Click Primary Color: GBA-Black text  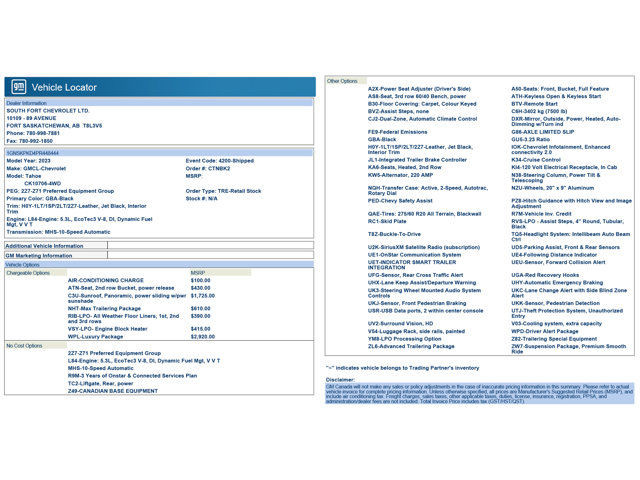click(40, 198)
